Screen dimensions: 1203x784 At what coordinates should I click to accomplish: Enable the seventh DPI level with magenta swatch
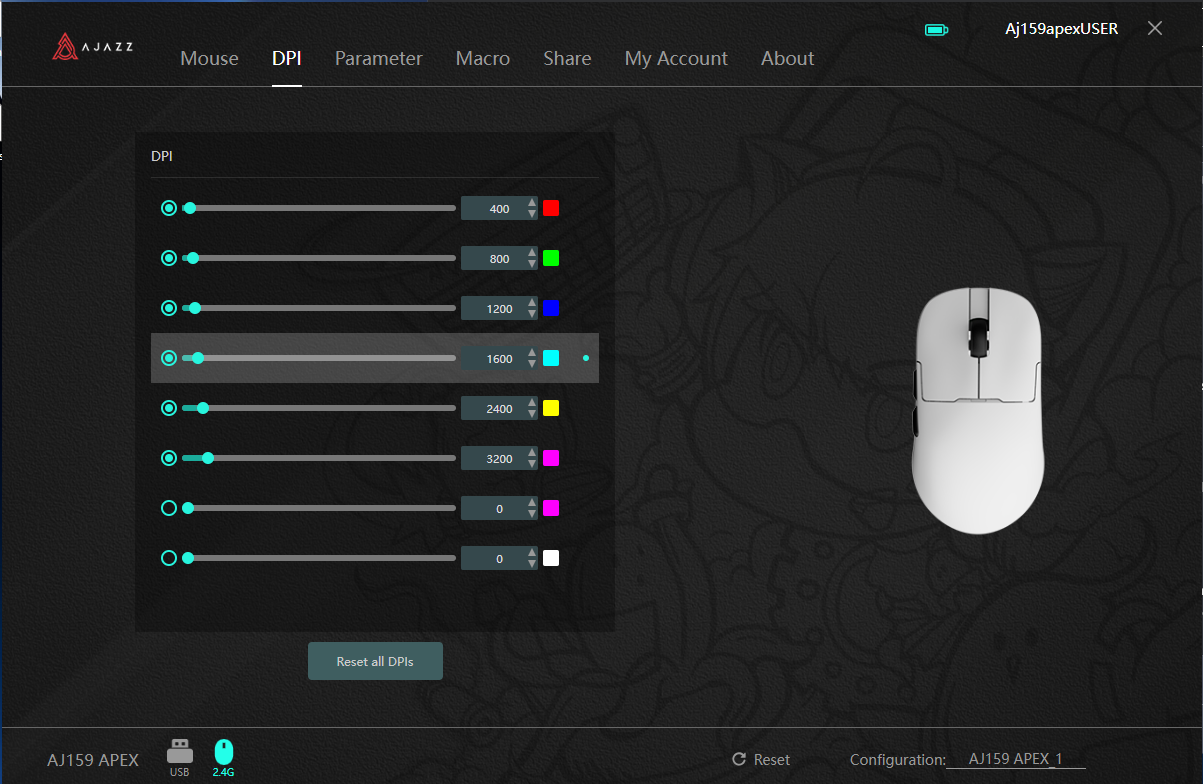(x=169, y=508)
